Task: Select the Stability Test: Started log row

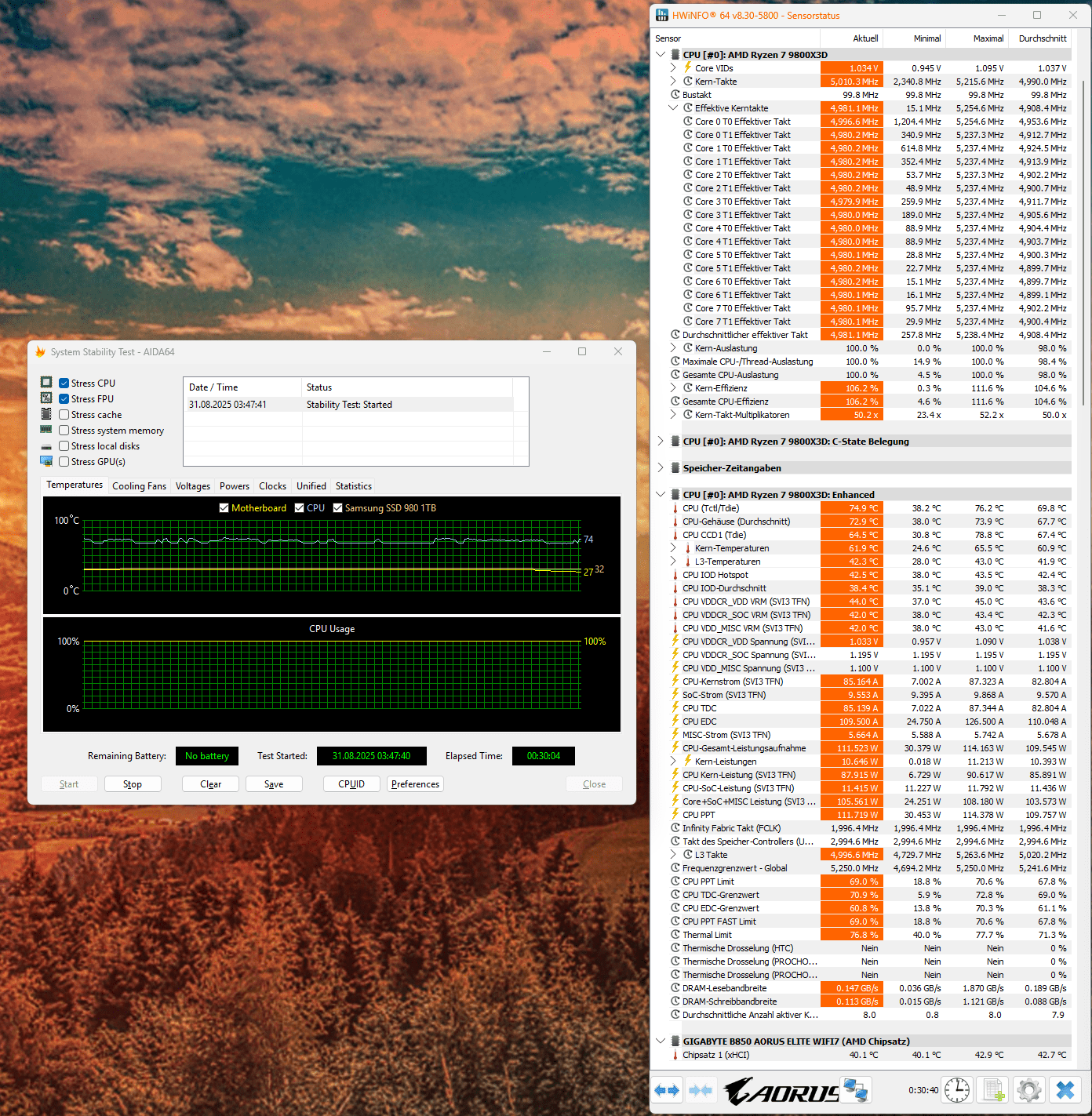Action: [x=348, y=405]
